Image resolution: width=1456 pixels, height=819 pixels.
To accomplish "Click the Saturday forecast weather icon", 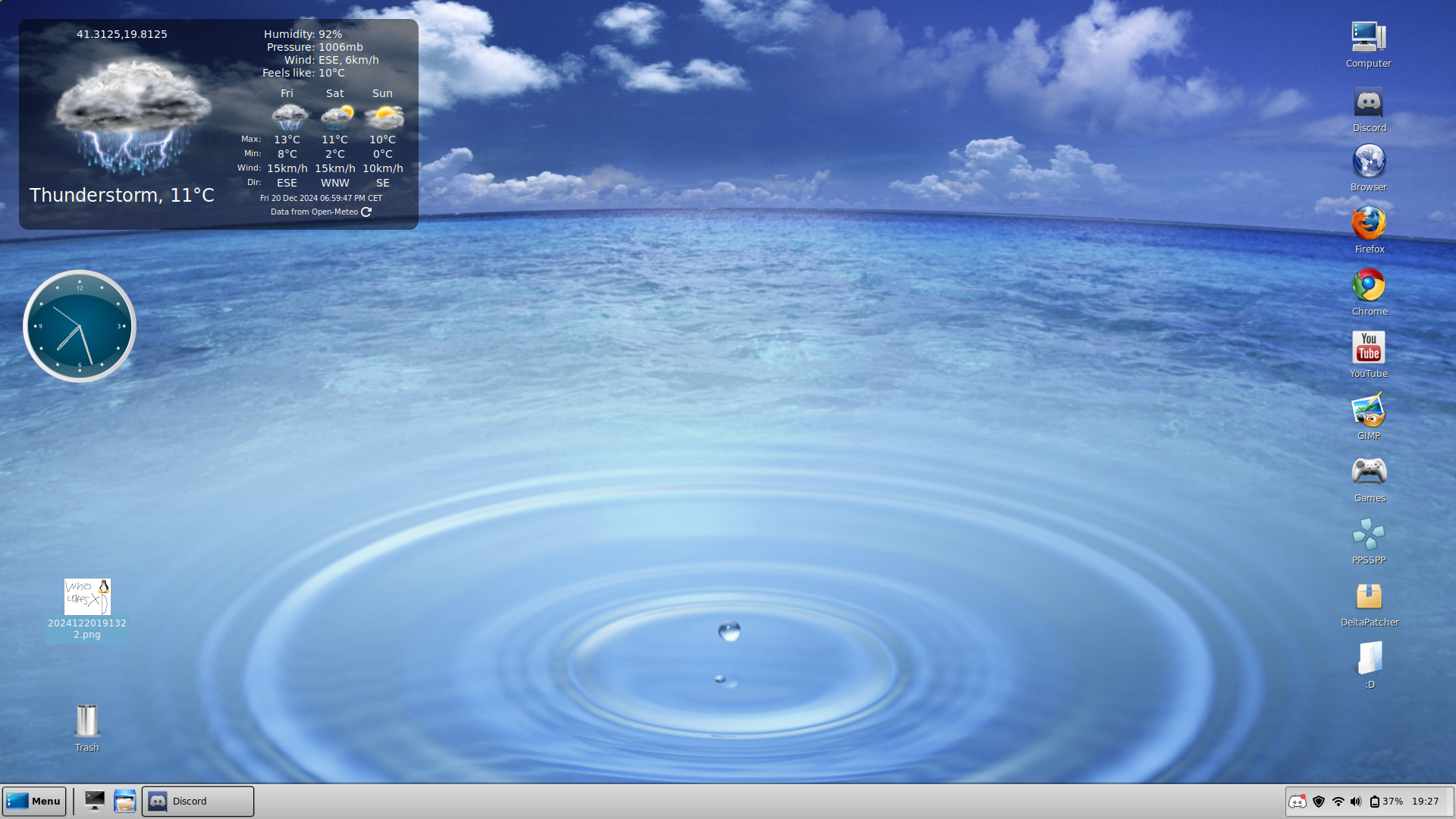I will 337,116.
